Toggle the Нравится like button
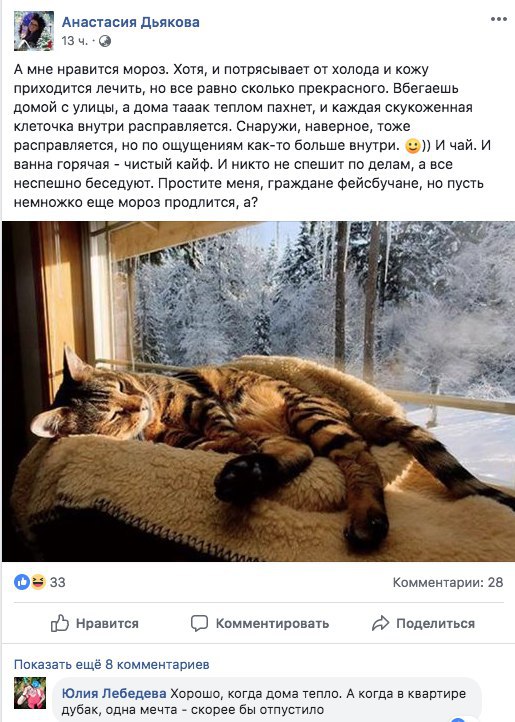Viewport: 515px width, 722px height. (x=94, y=623)
